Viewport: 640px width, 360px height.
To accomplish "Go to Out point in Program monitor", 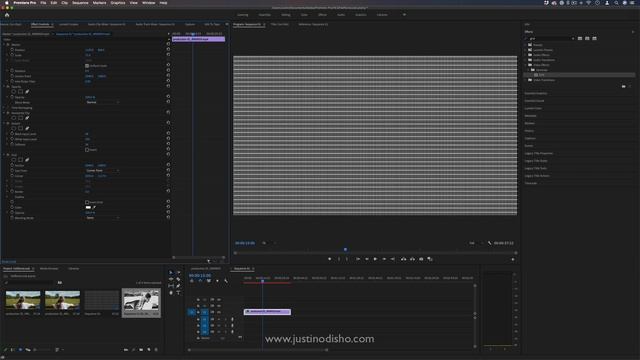I will 393,259.
